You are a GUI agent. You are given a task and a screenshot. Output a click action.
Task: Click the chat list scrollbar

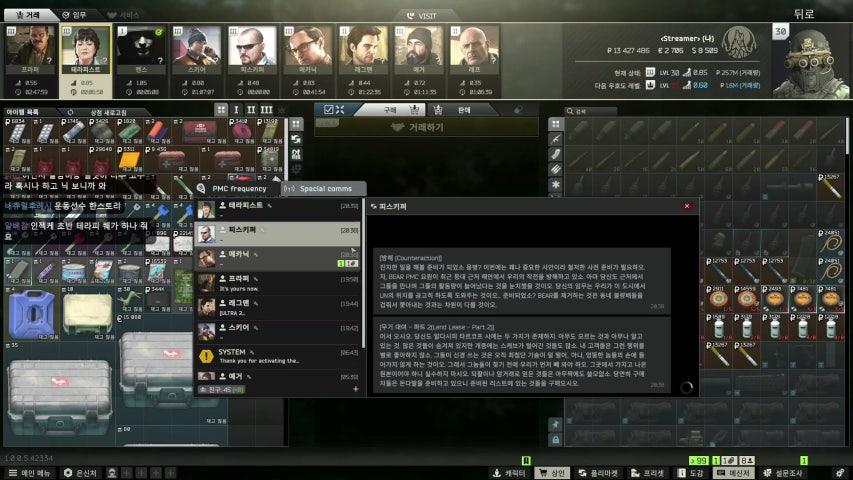pyautogui.click(x=363, y=273)
